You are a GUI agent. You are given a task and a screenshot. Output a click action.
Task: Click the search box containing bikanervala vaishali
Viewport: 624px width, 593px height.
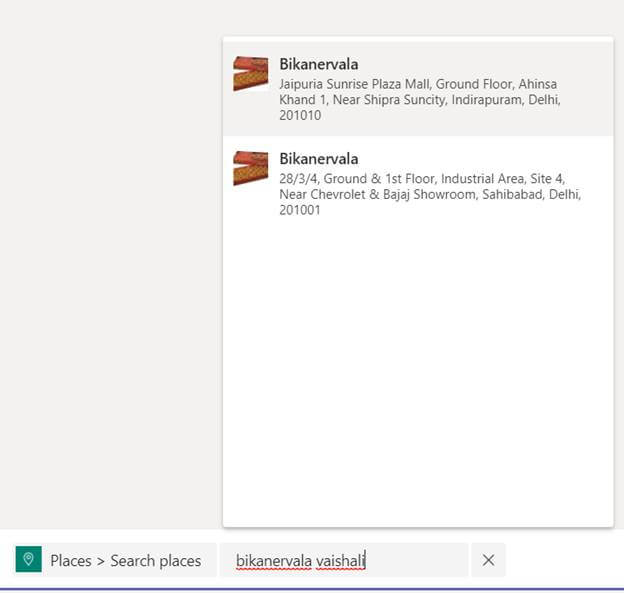pyautogui.click(x=344, y=560)
